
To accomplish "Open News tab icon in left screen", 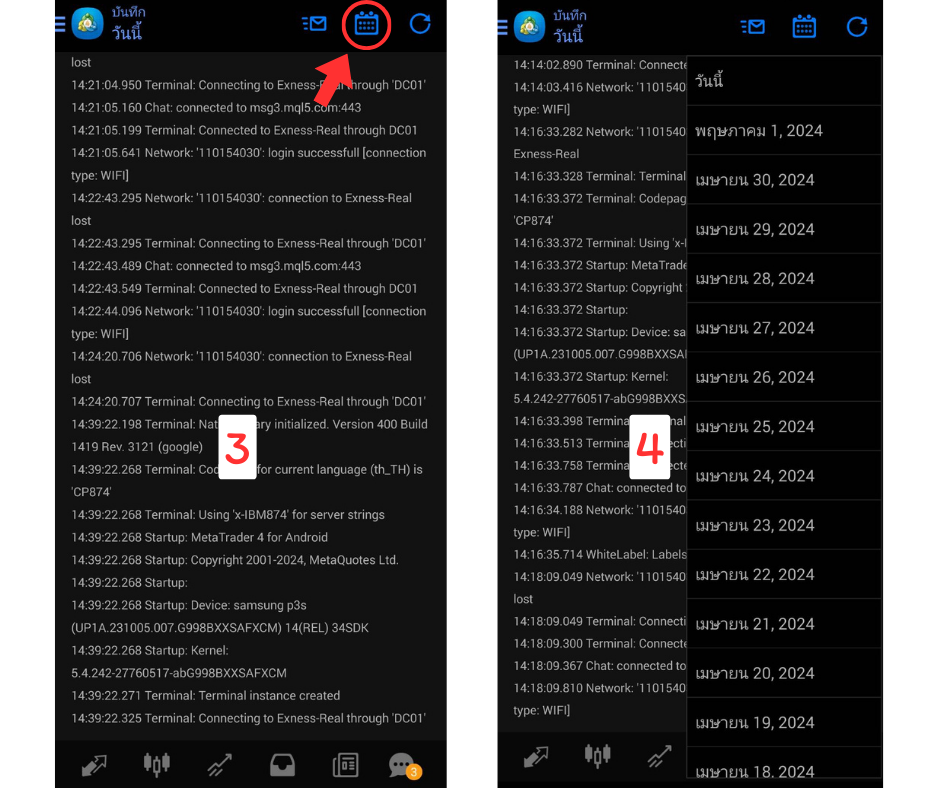I will 345,765.
